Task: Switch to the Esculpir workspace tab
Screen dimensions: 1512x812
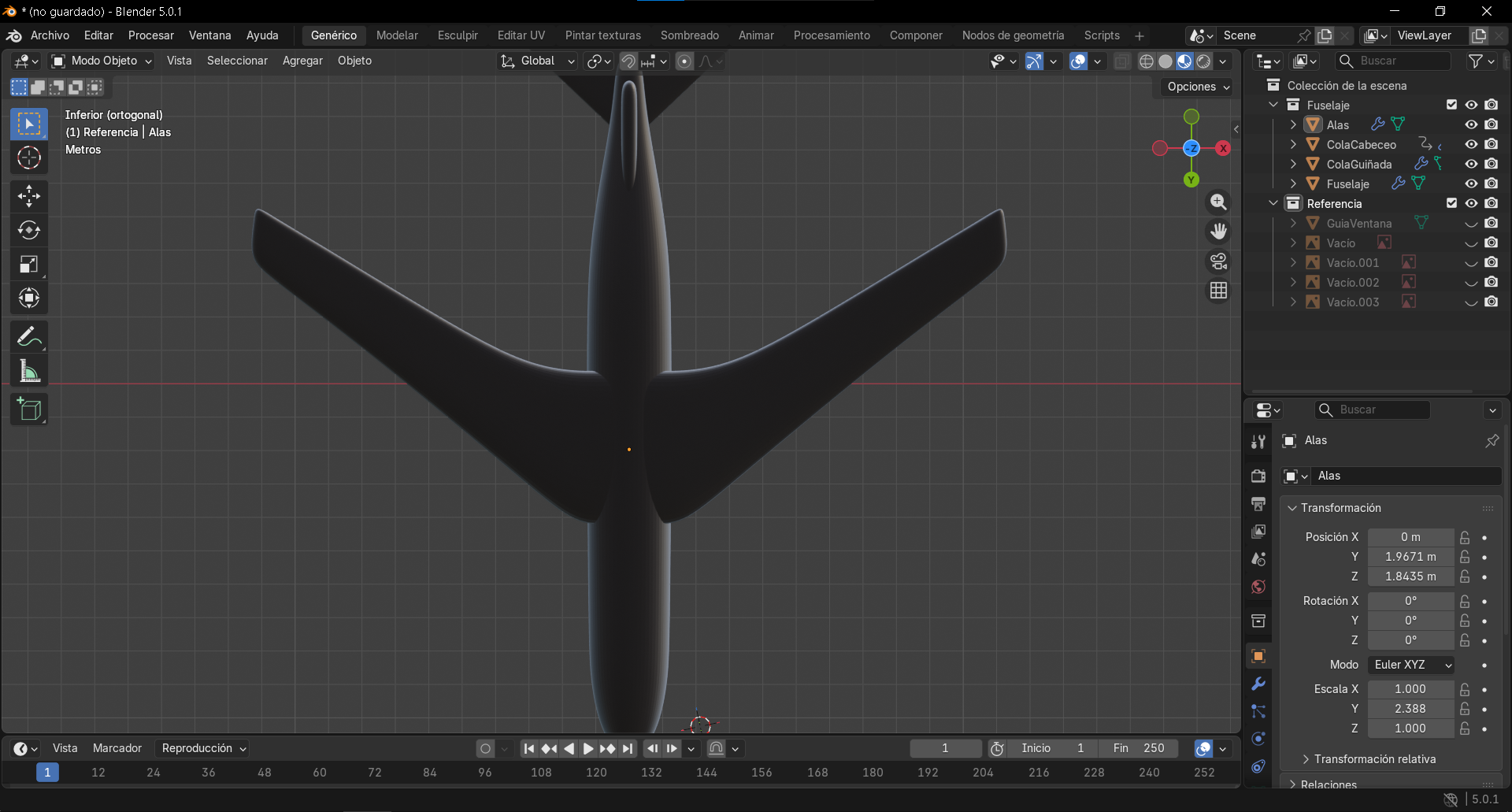Action: (x=458, y=35)
